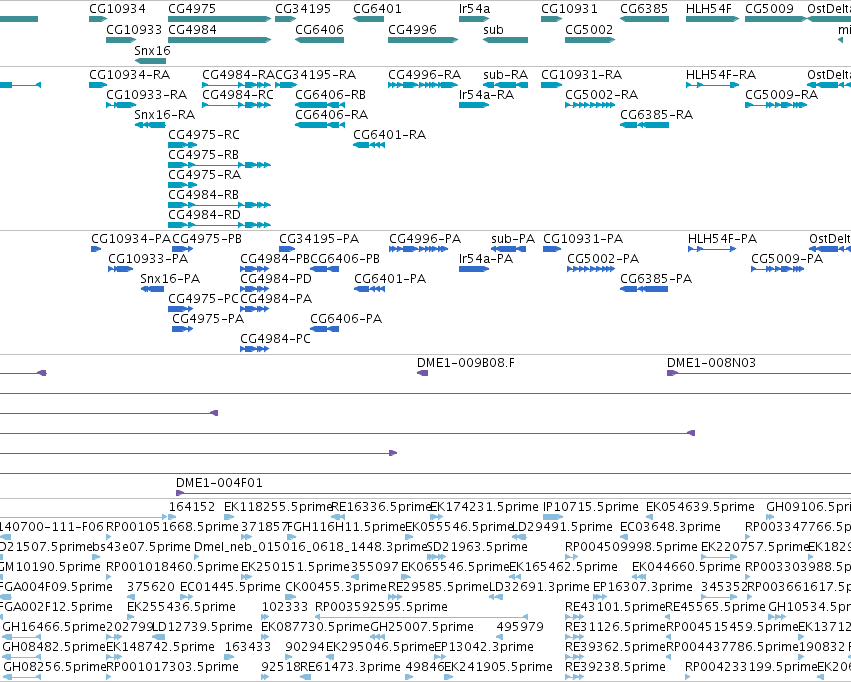
Task: Select transcript label CG4984-RC
Action: click(238, 94)
